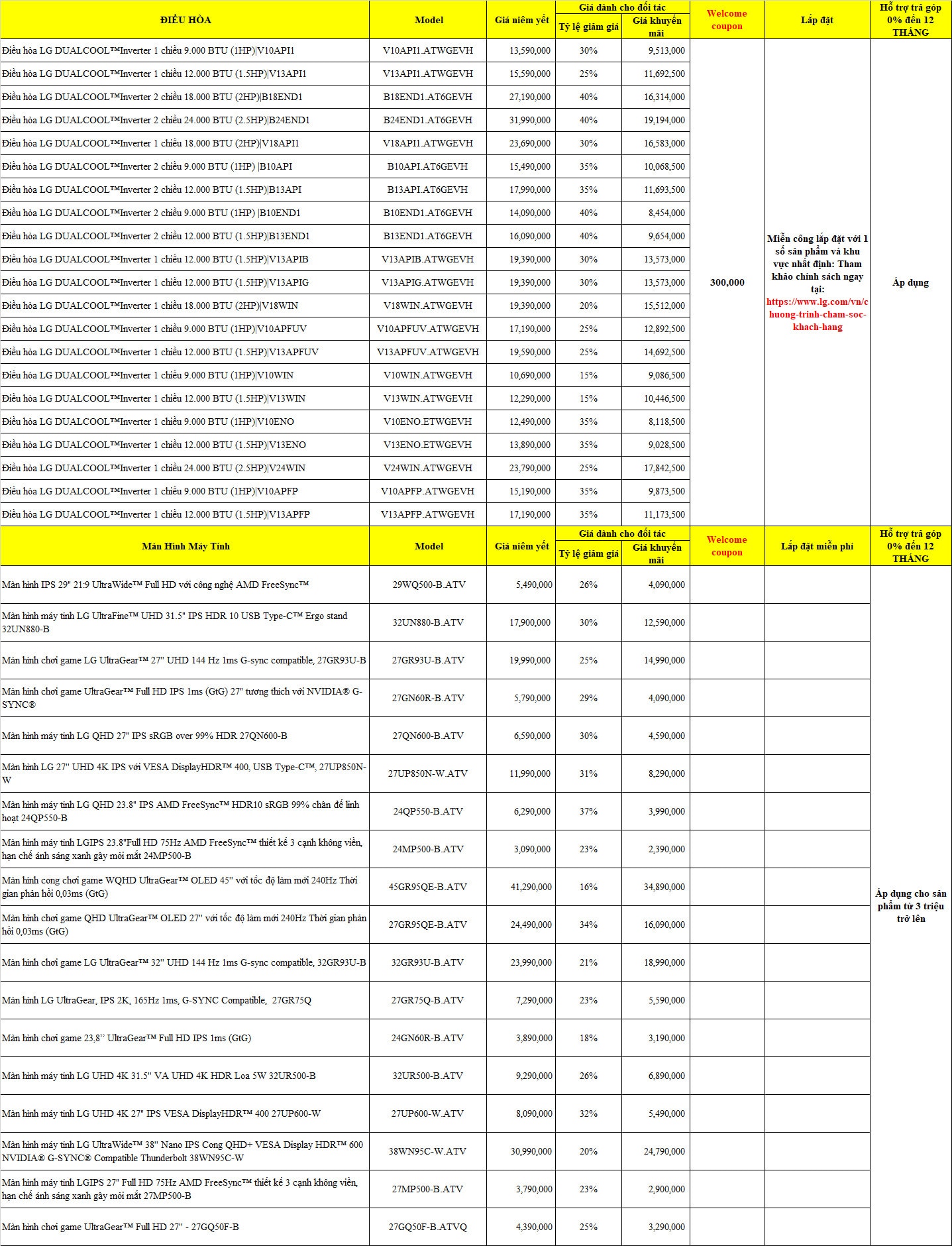Select model V13ENO.ETWGEVH

pos(428,445)
